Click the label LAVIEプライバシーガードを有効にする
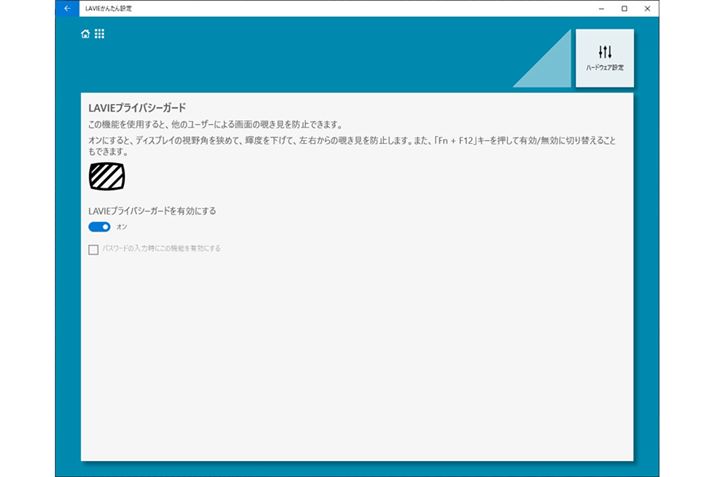 pyautogui.click(x=152, y=211)
